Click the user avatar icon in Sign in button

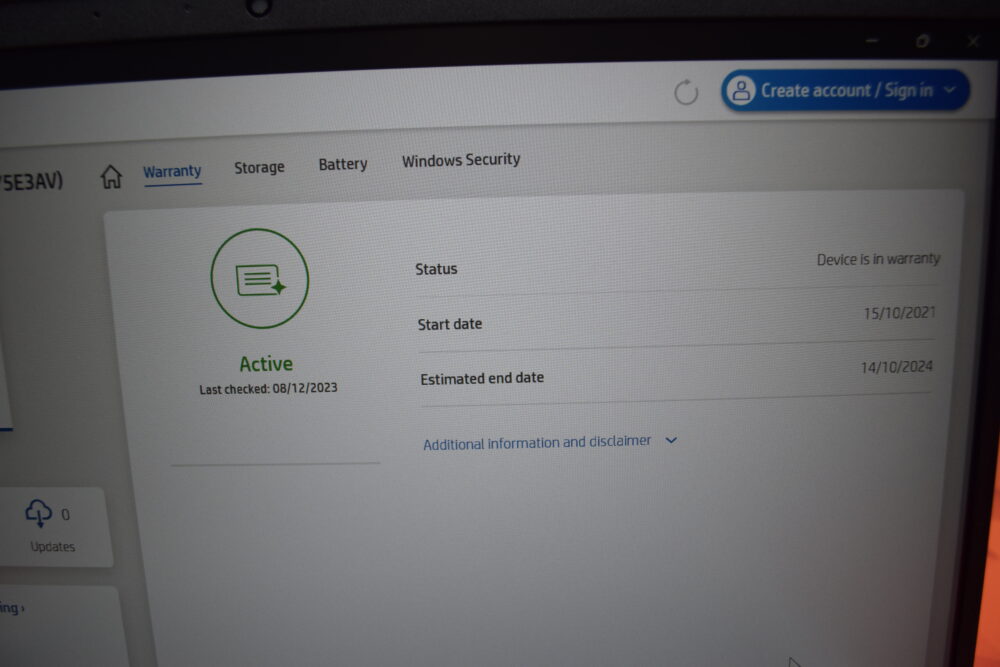740,91
